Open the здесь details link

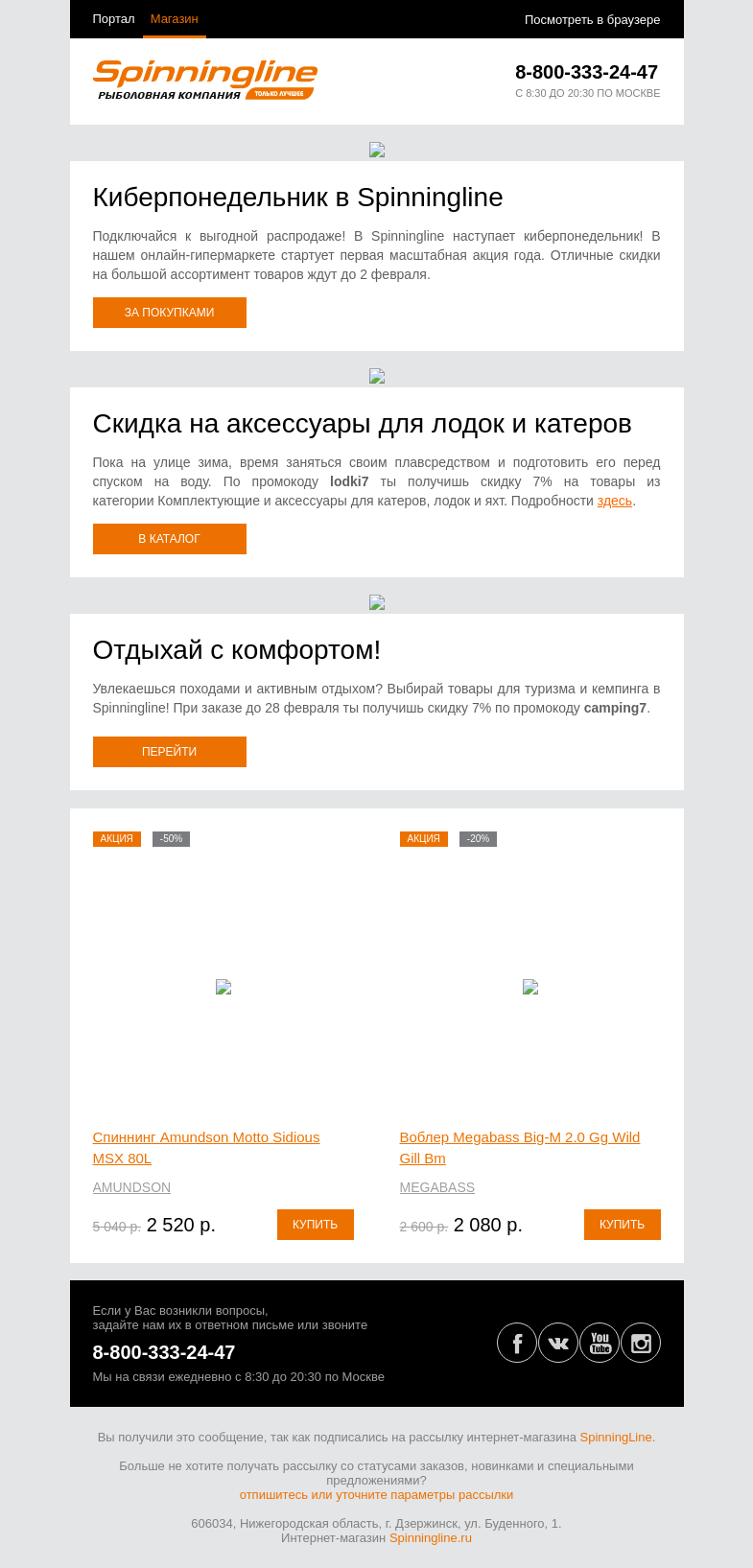[615, 501]
